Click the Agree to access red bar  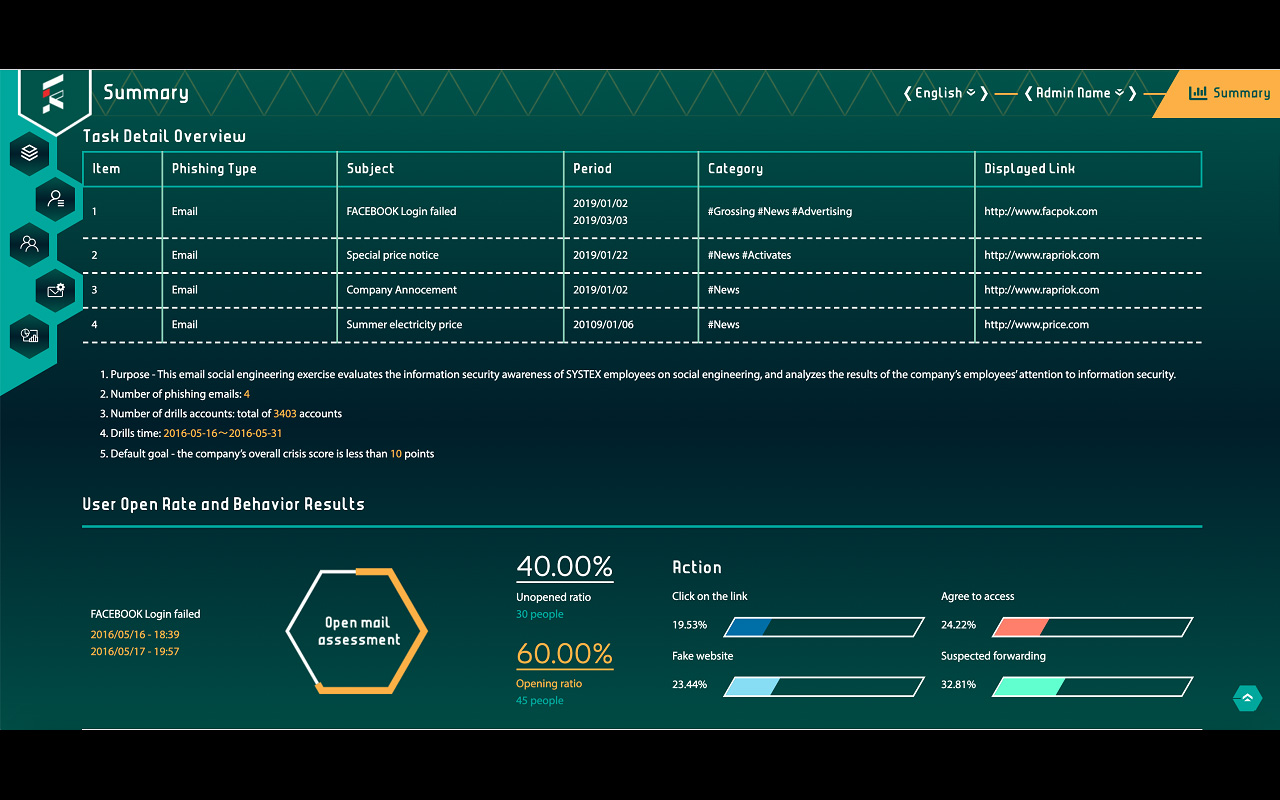point(1020,627)
